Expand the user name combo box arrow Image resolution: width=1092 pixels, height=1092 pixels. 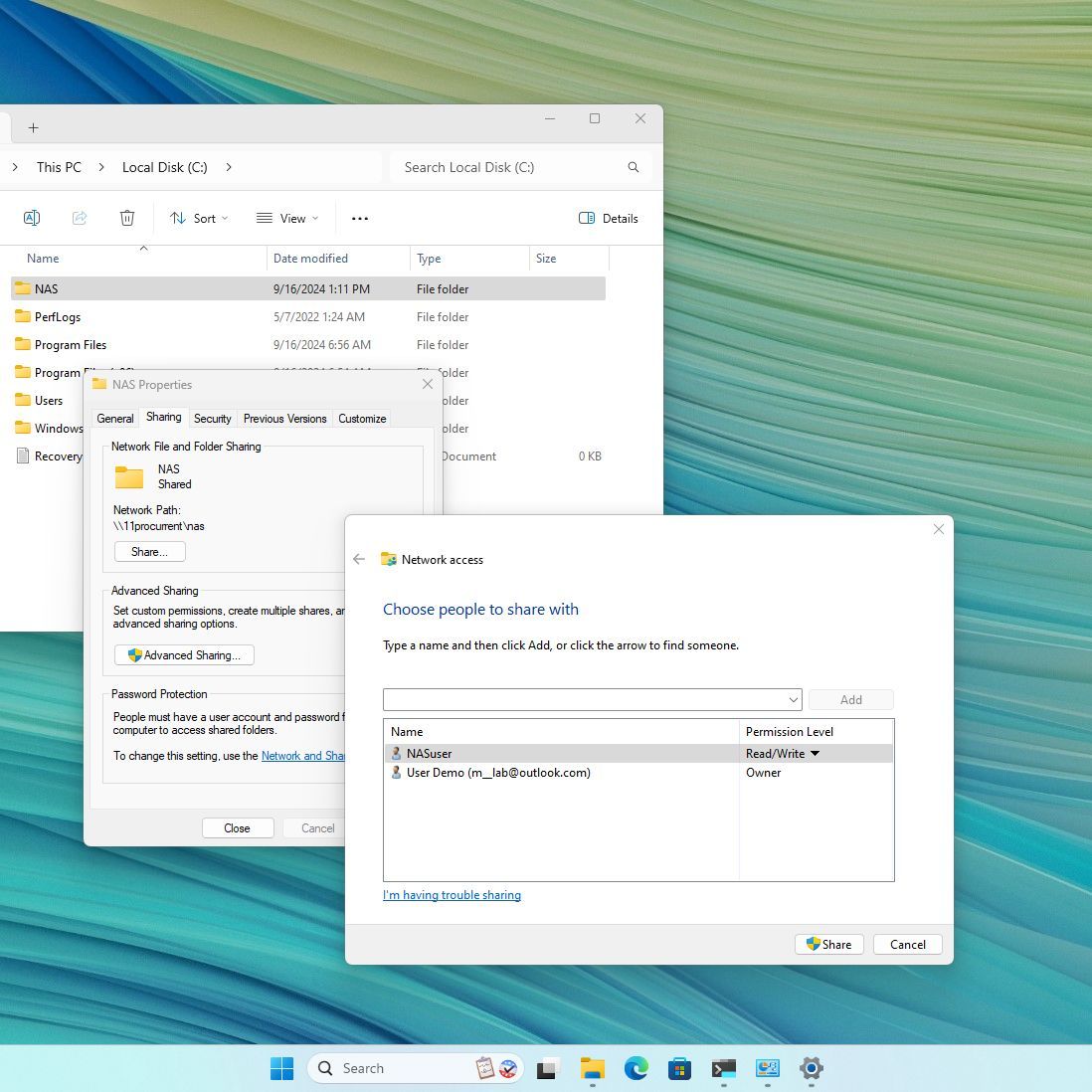click(x=793, y=700)
